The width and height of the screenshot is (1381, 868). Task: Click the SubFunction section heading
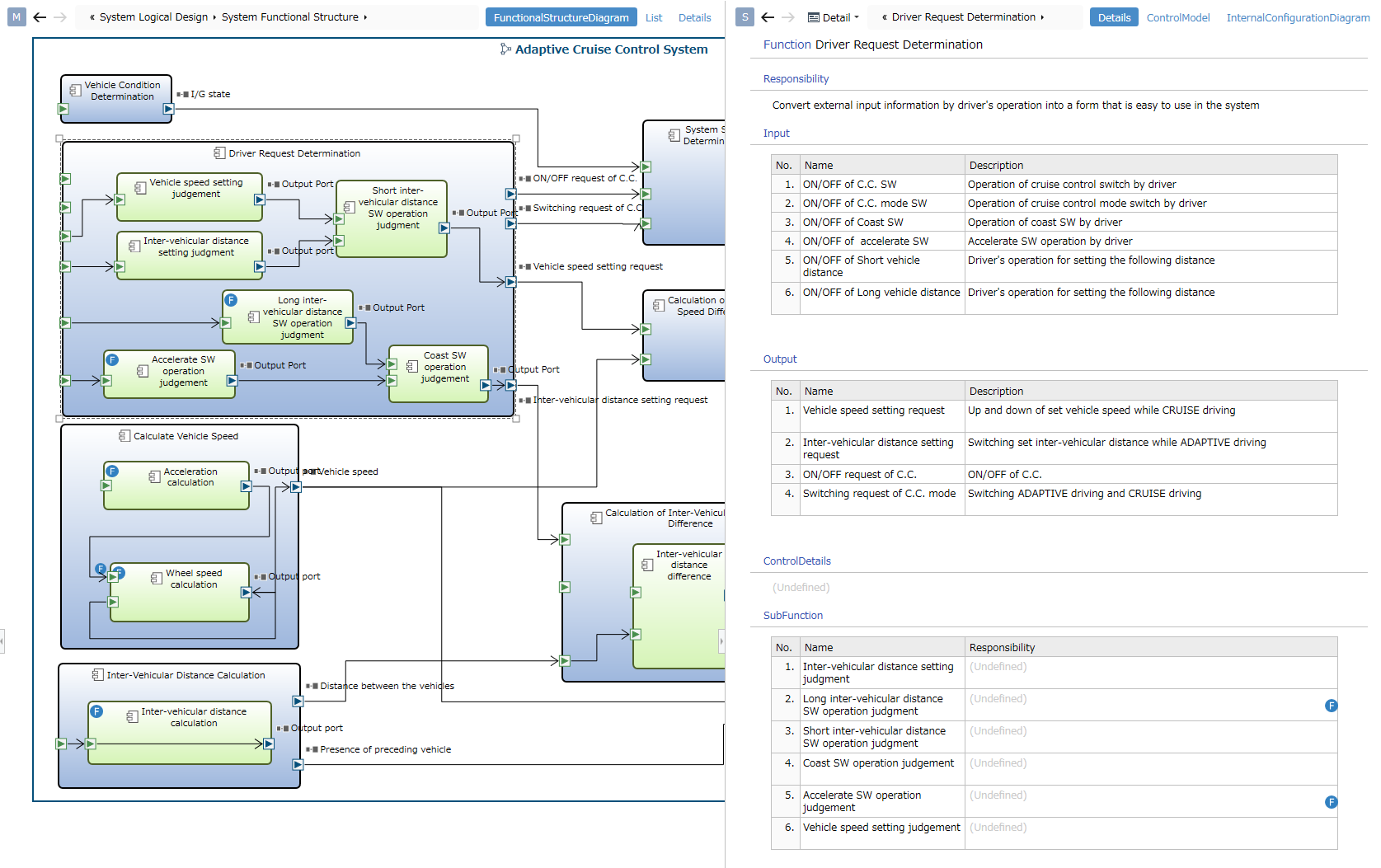(x=792, y=616)
